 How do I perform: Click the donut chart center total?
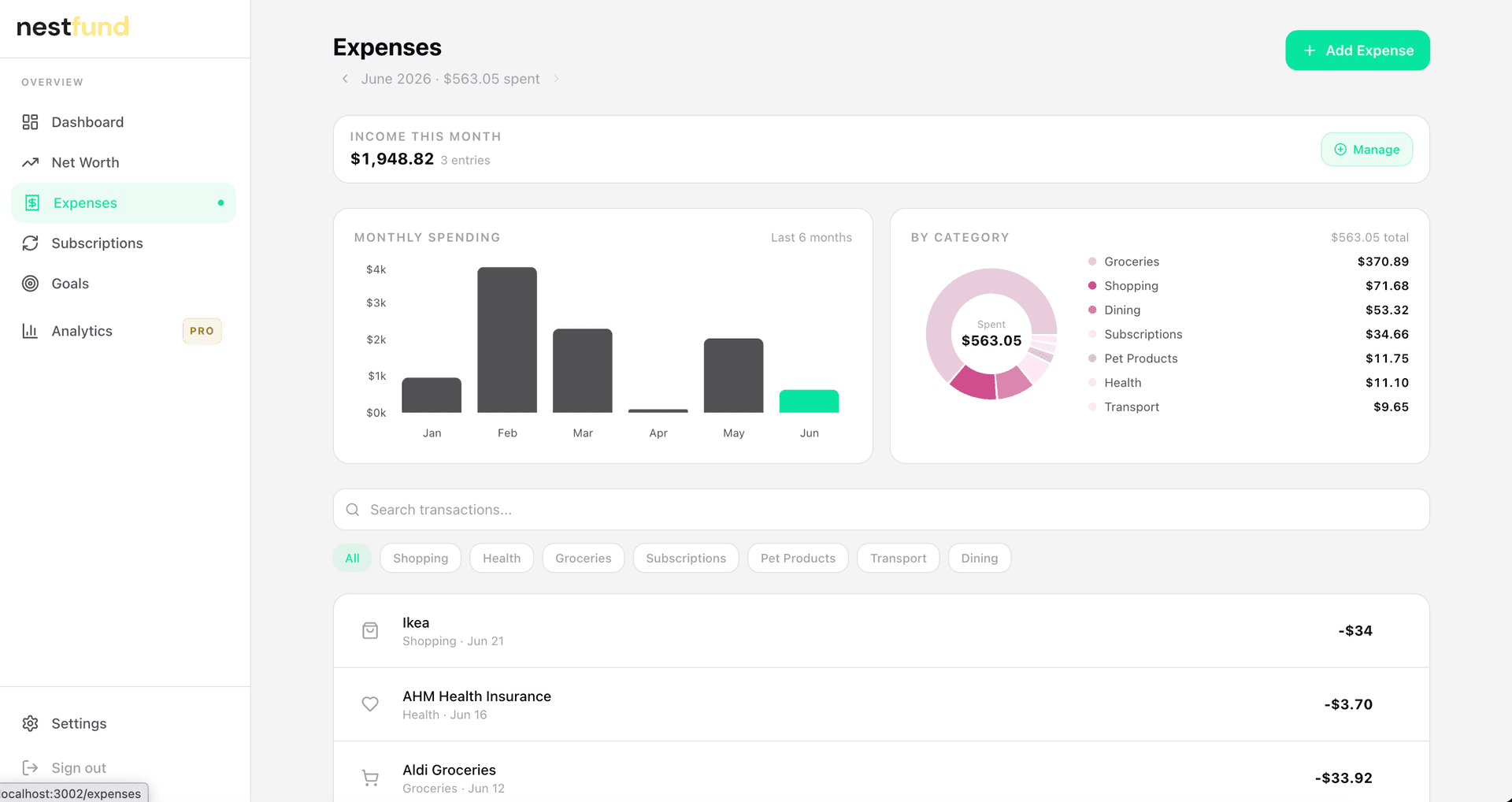click(991, 340)
